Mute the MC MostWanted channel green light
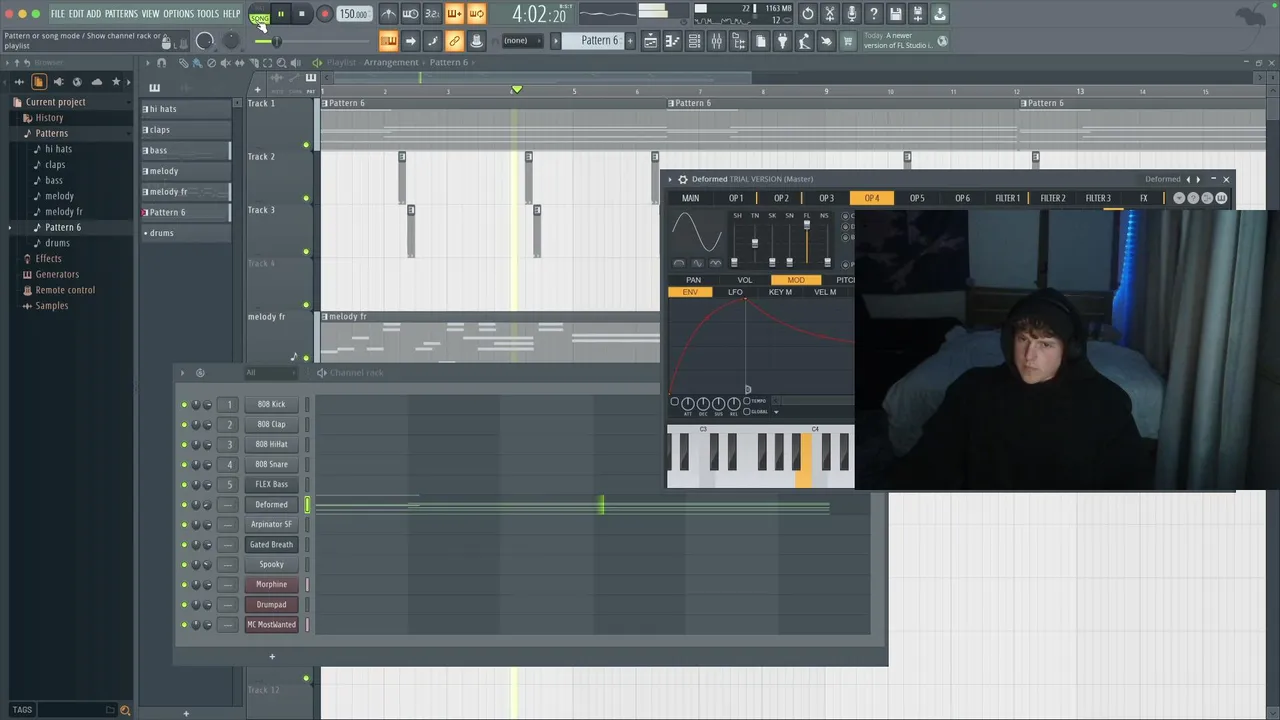1280x720 pixels. tap(184, 625)
